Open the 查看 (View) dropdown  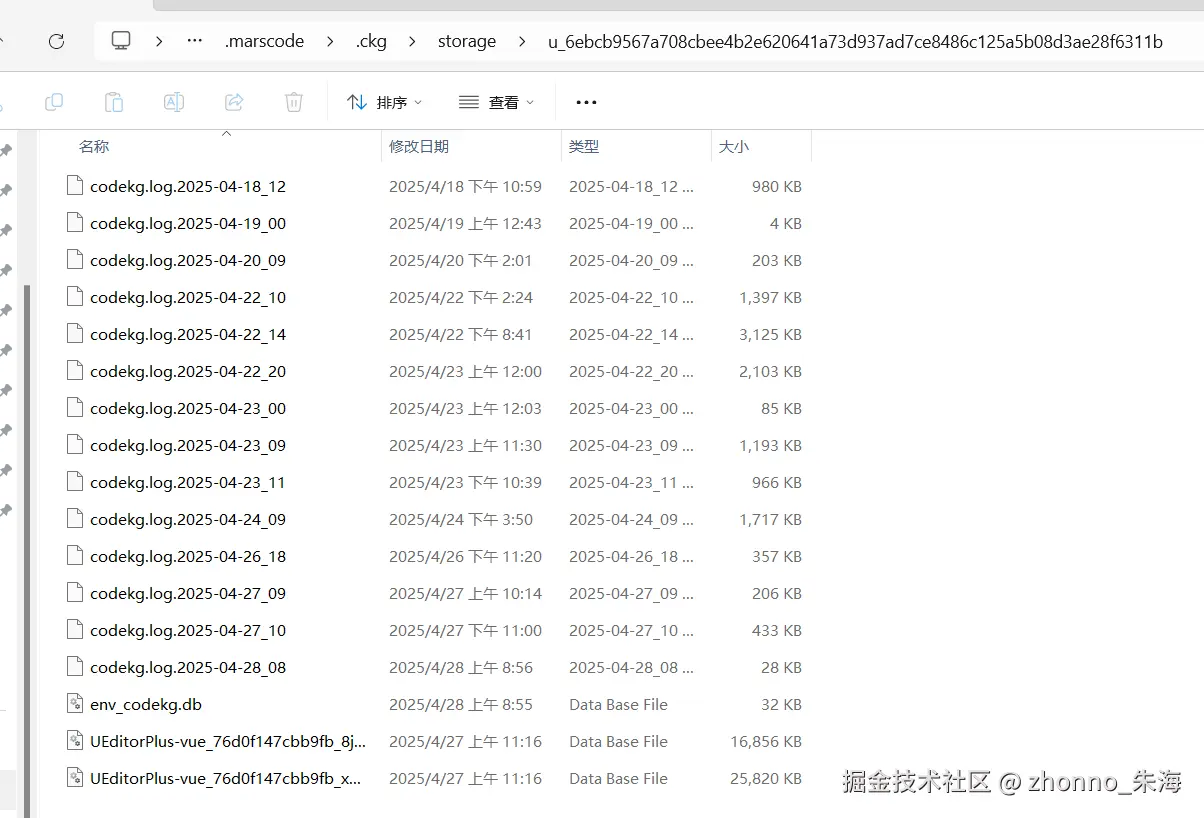pos(496,101)
